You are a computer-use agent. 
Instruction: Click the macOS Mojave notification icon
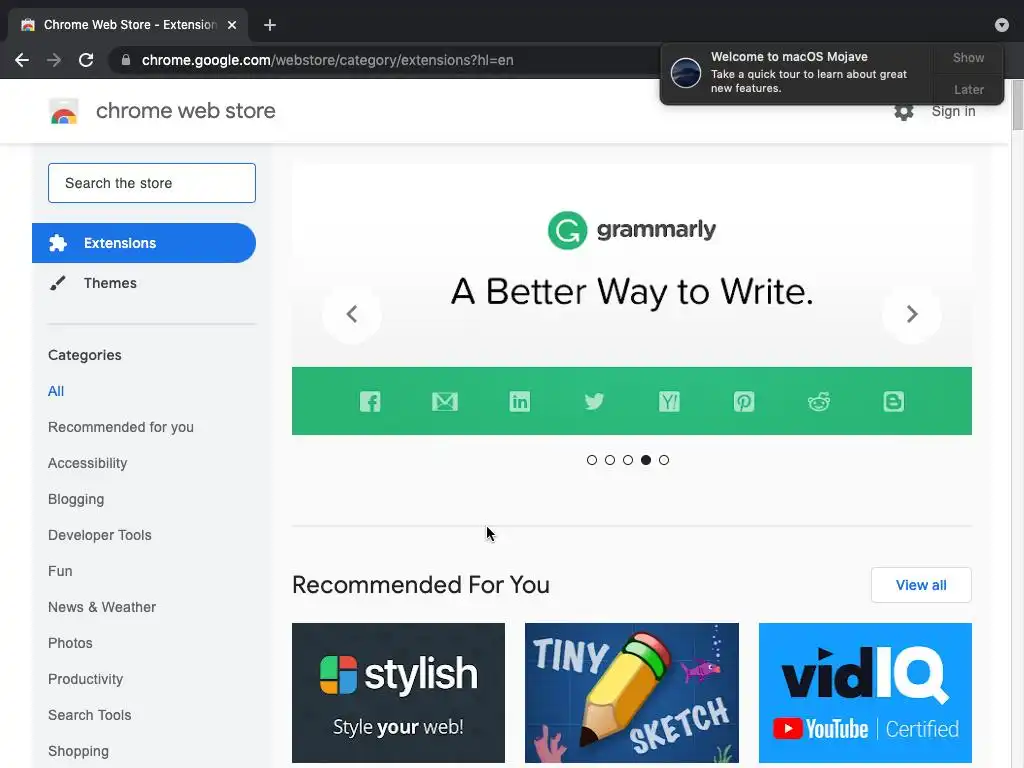point(686,72)
